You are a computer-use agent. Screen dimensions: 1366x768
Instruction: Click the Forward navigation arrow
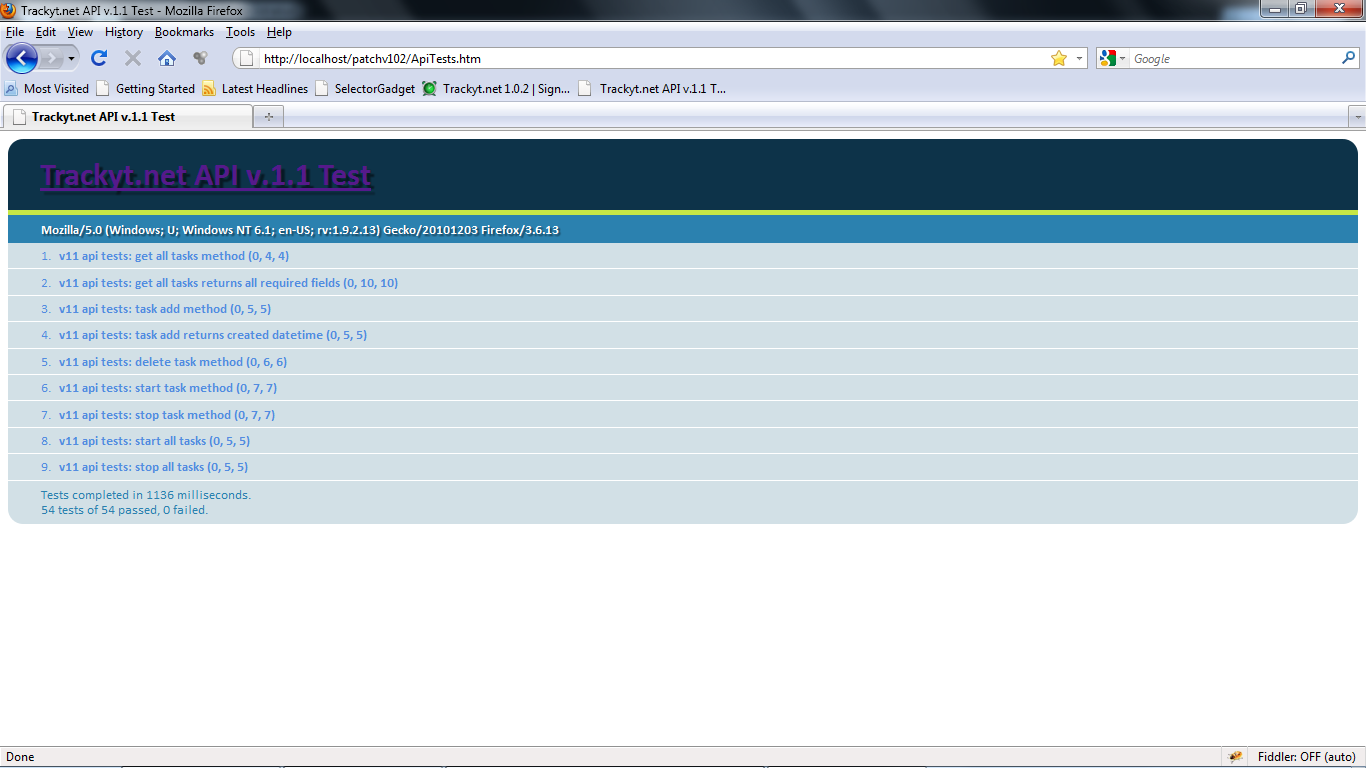51,58
